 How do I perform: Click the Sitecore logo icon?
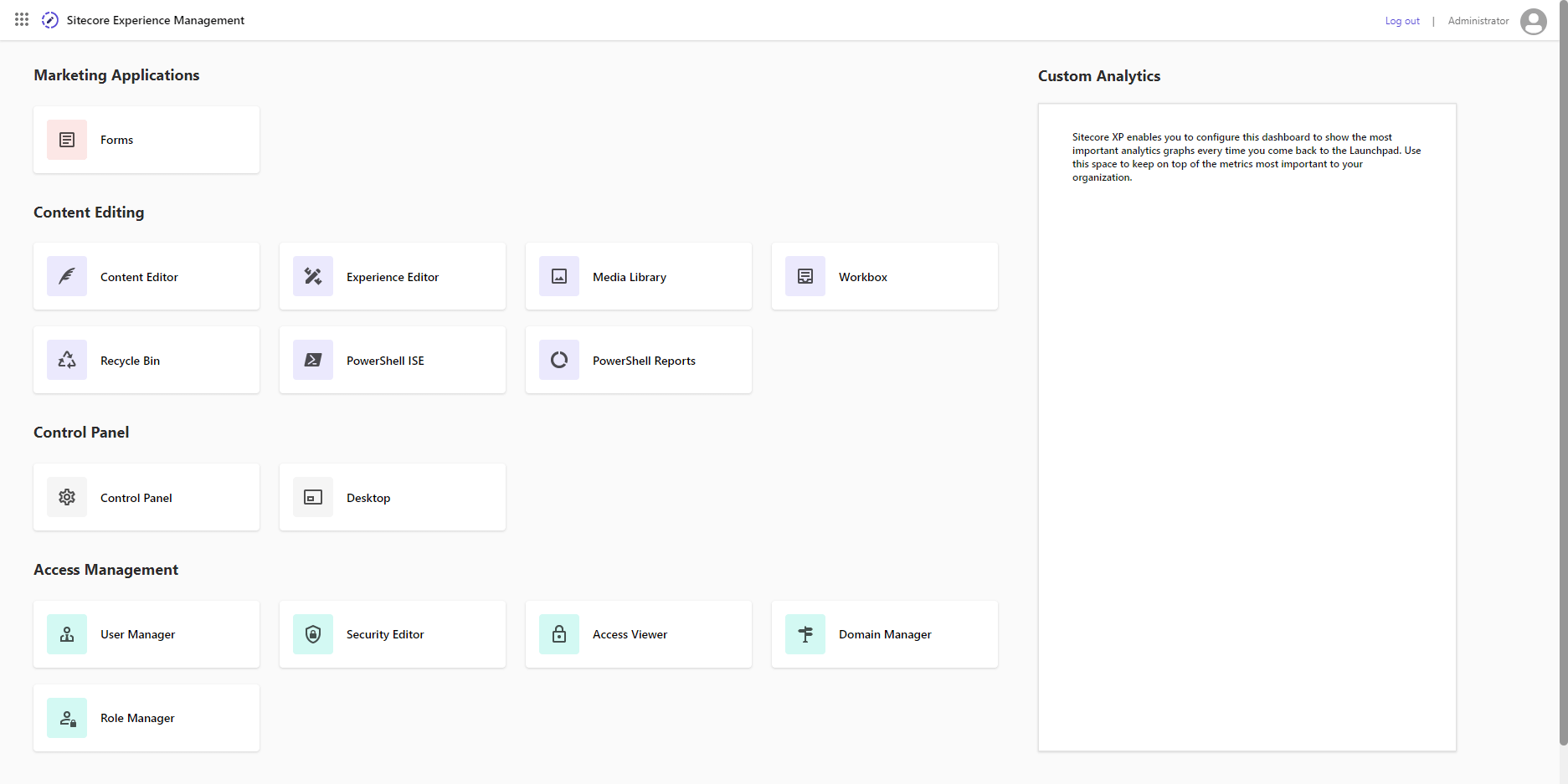click(x=50, y=20)
